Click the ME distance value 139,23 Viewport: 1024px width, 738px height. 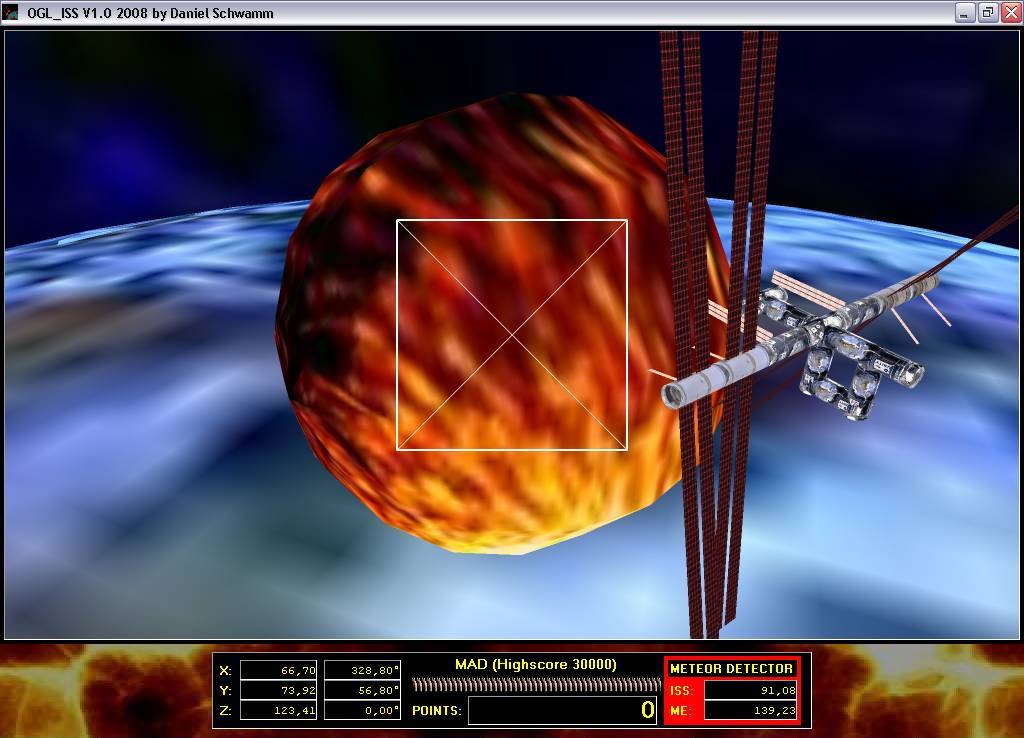(x=750, y=710)
